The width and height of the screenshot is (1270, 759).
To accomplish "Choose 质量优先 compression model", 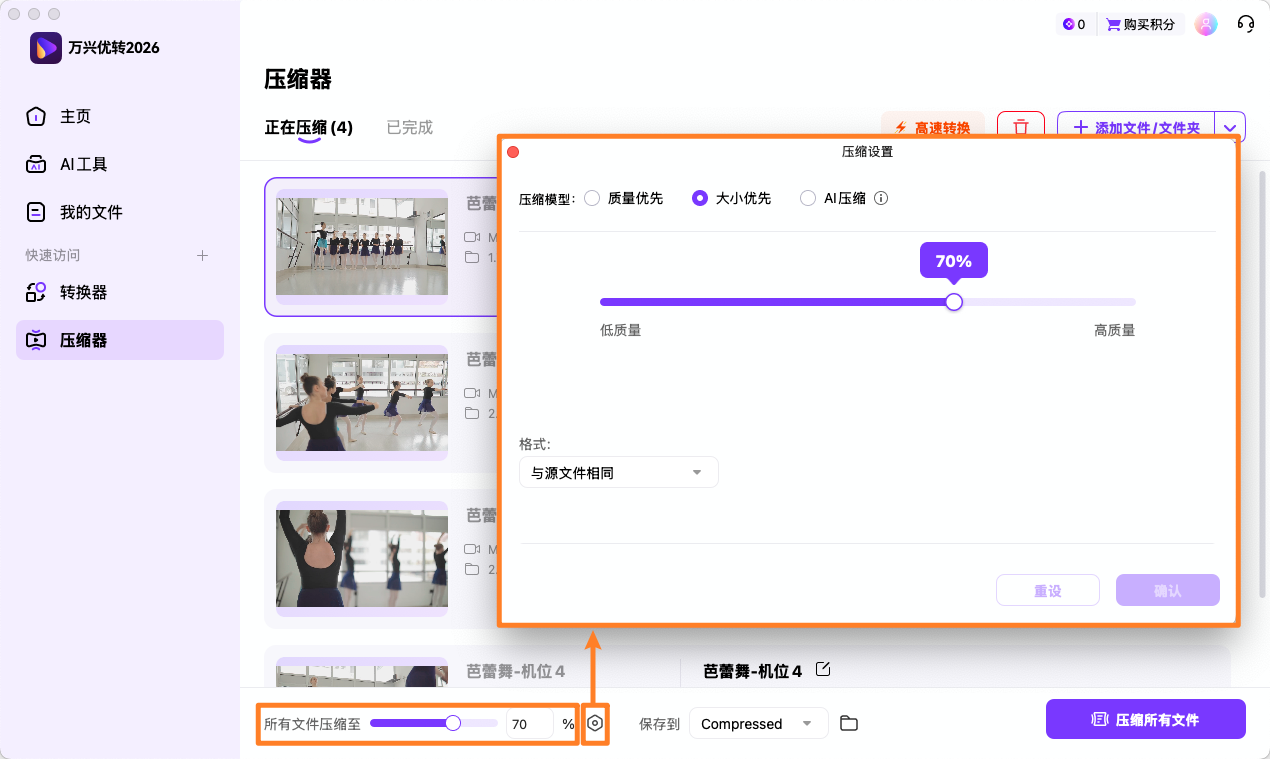I will (x=592, y=198).
